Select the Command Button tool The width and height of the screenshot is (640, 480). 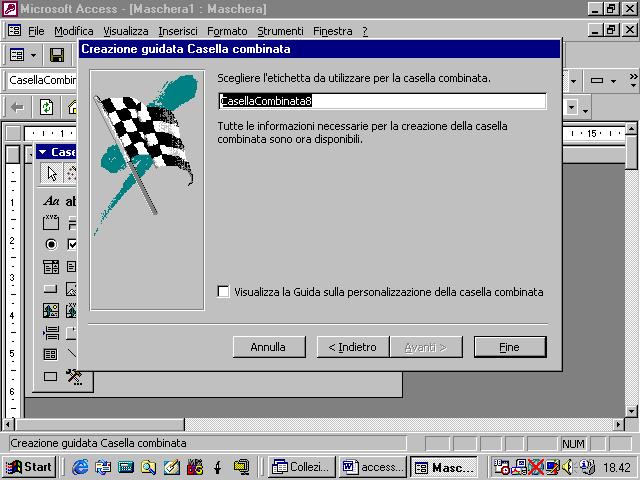point(51,289)
